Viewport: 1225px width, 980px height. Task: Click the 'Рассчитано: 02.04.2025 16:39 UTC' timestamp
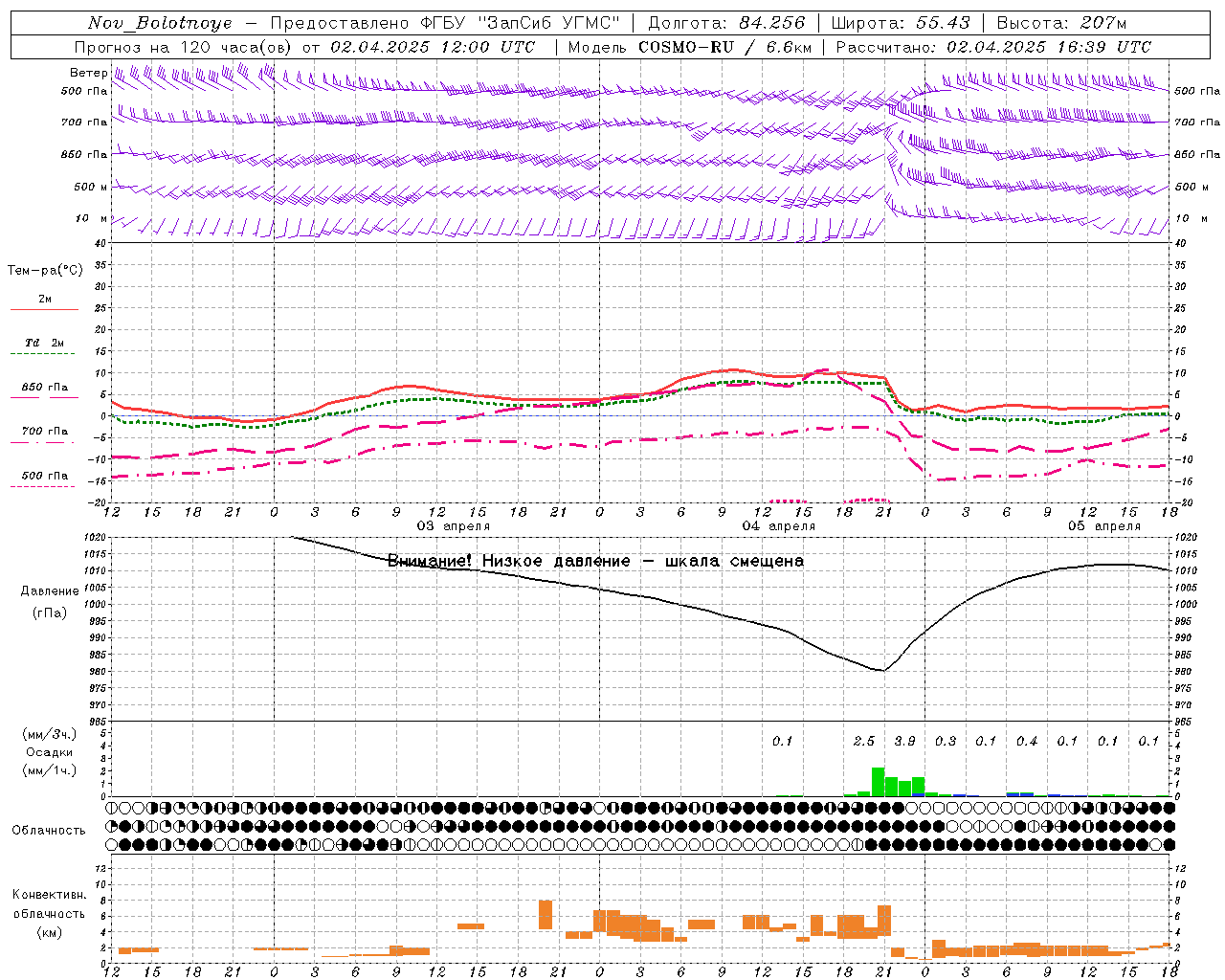click(993, 47)
